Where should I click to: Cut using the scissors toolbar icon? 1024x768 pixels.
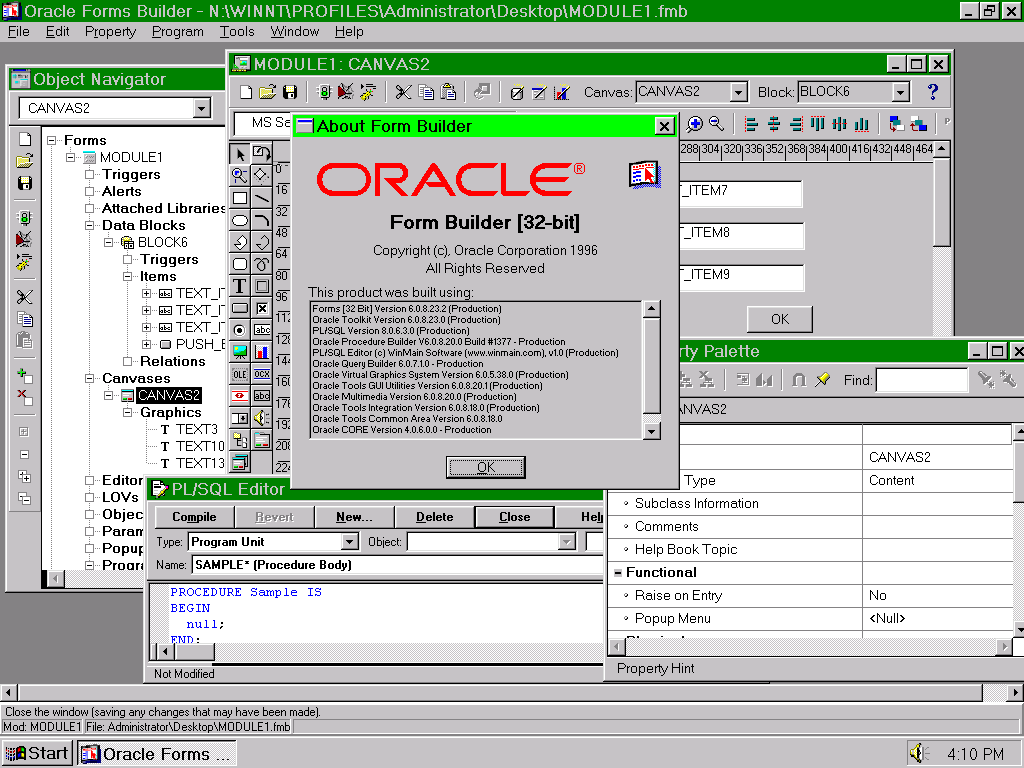[403, 93]
